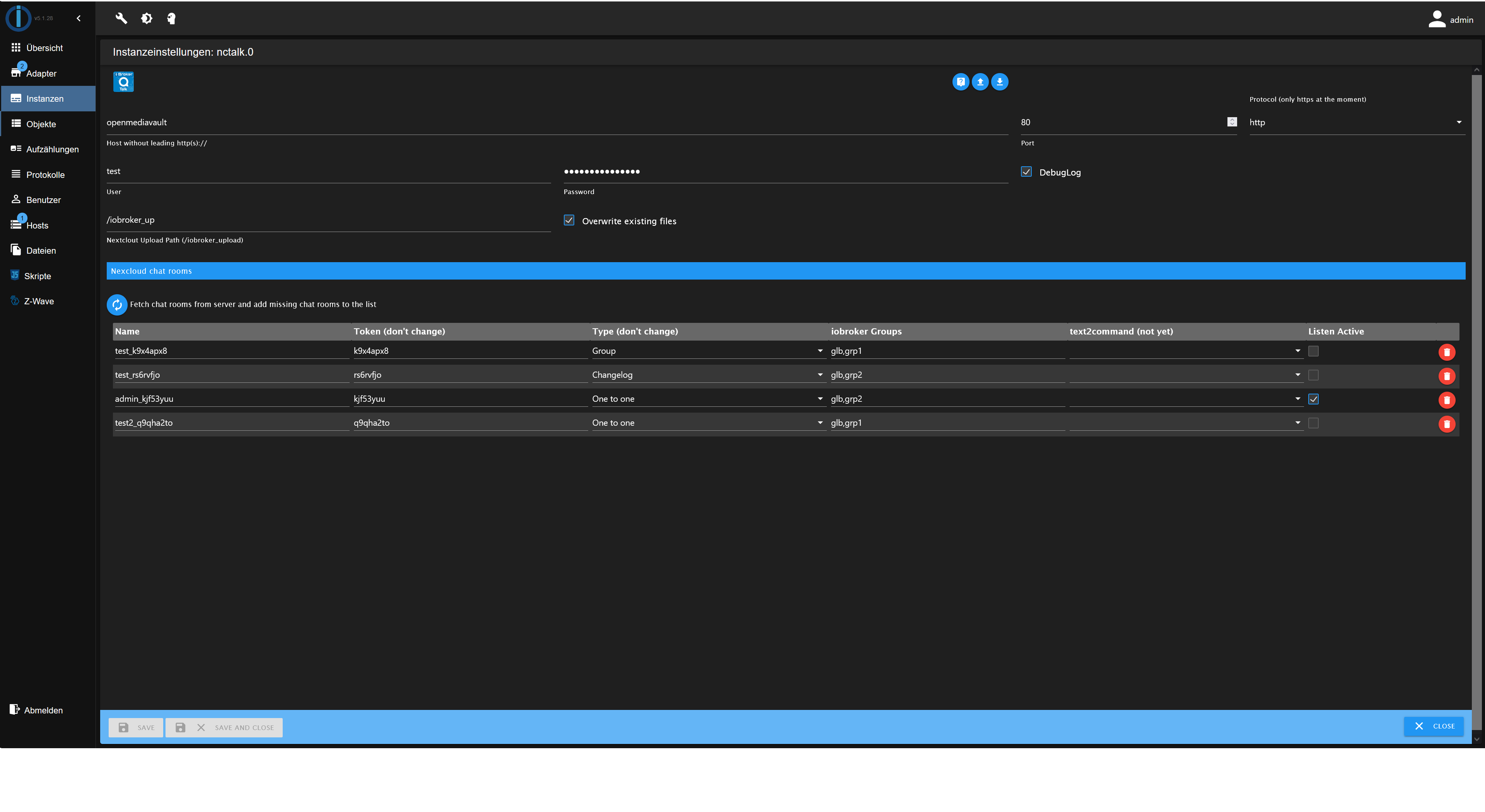Image resolution: width=1485 pixels, height=812 pixels.
Task: Click the fetch chat rooms refresh icon
Action: coord(117,304)
